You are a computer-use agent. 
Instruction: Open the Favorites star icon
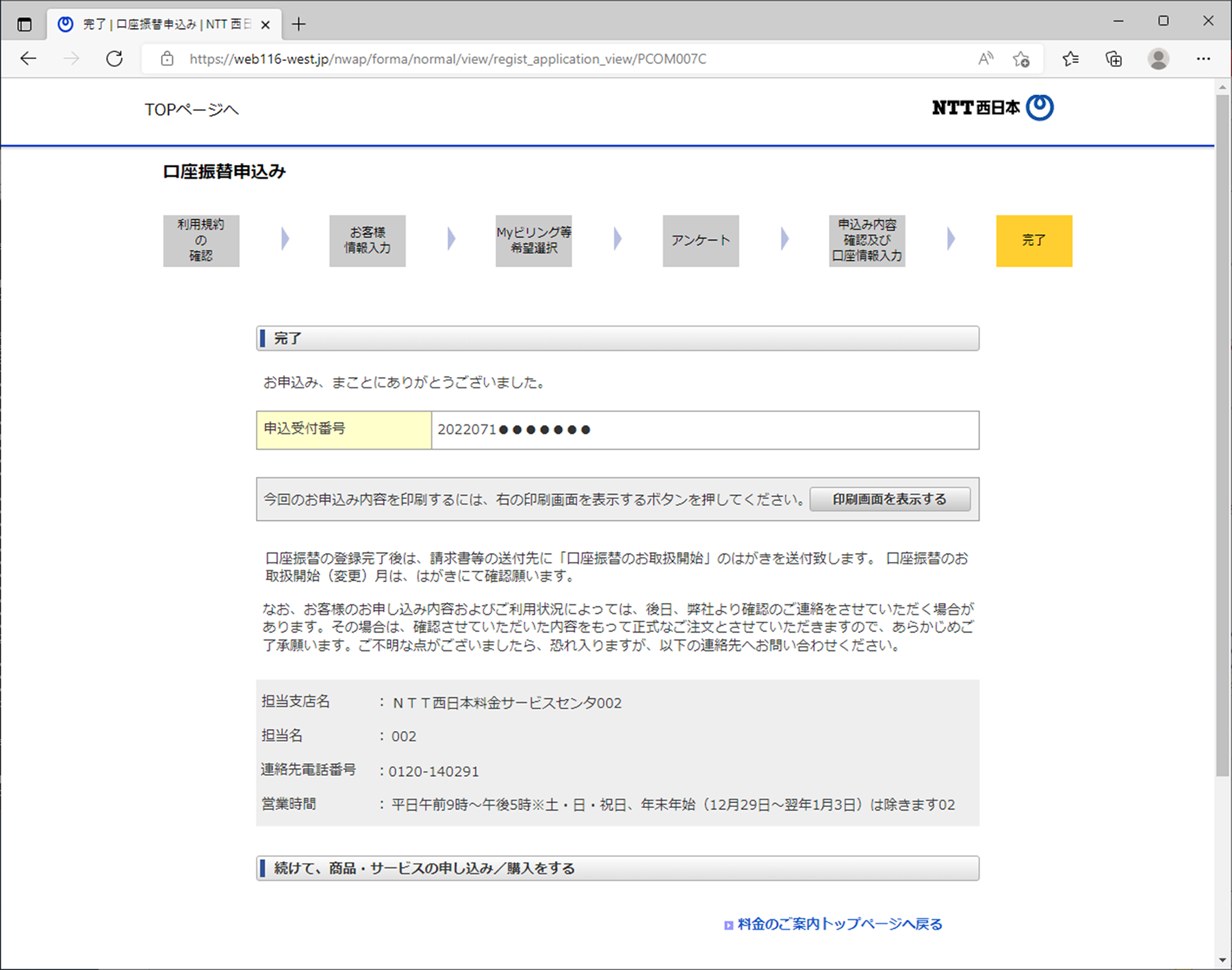point(1070,59)
